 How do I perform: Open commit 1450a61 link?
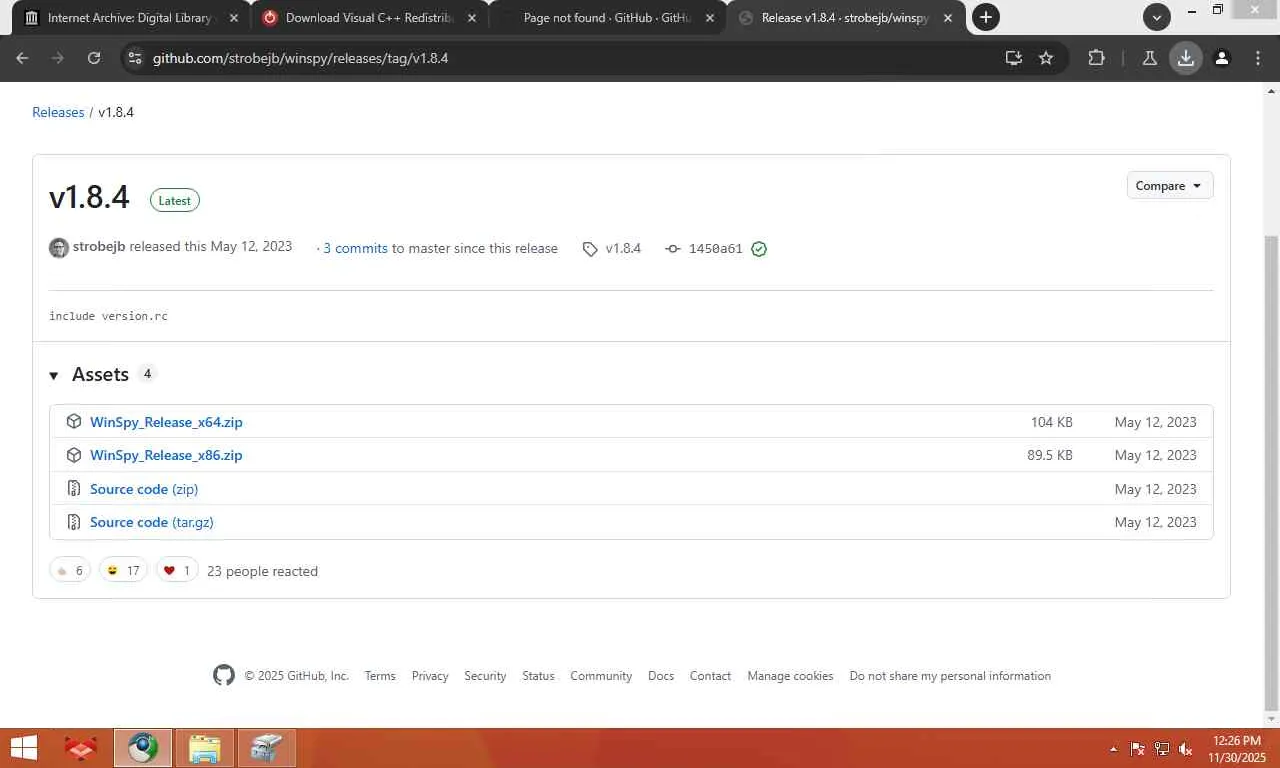point(715,249)
